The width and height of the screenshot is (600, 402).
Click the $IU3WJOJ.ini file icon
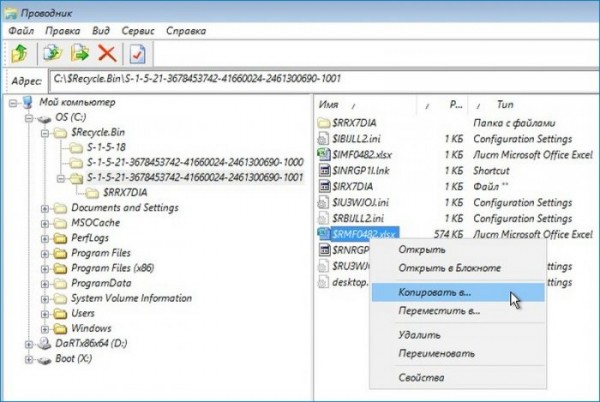[323, 202]
